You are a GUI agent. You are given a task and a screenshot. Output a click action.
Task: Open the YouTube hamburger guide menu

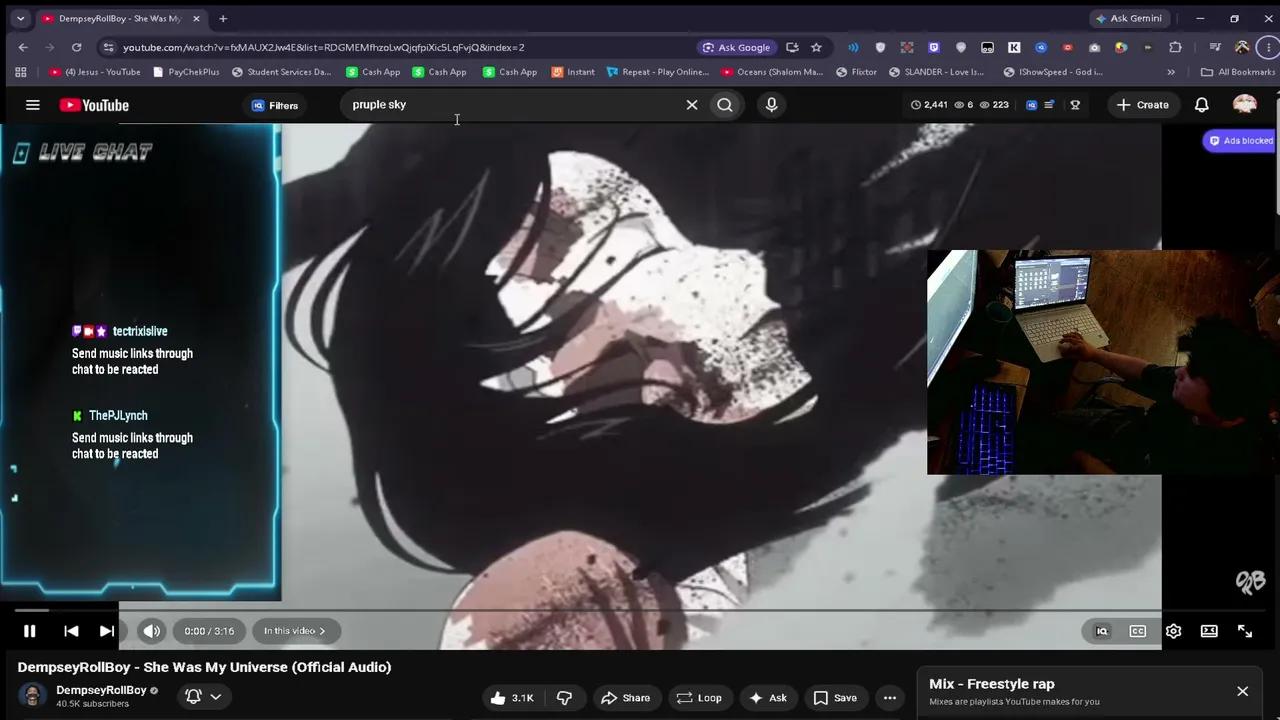(32, 105)
